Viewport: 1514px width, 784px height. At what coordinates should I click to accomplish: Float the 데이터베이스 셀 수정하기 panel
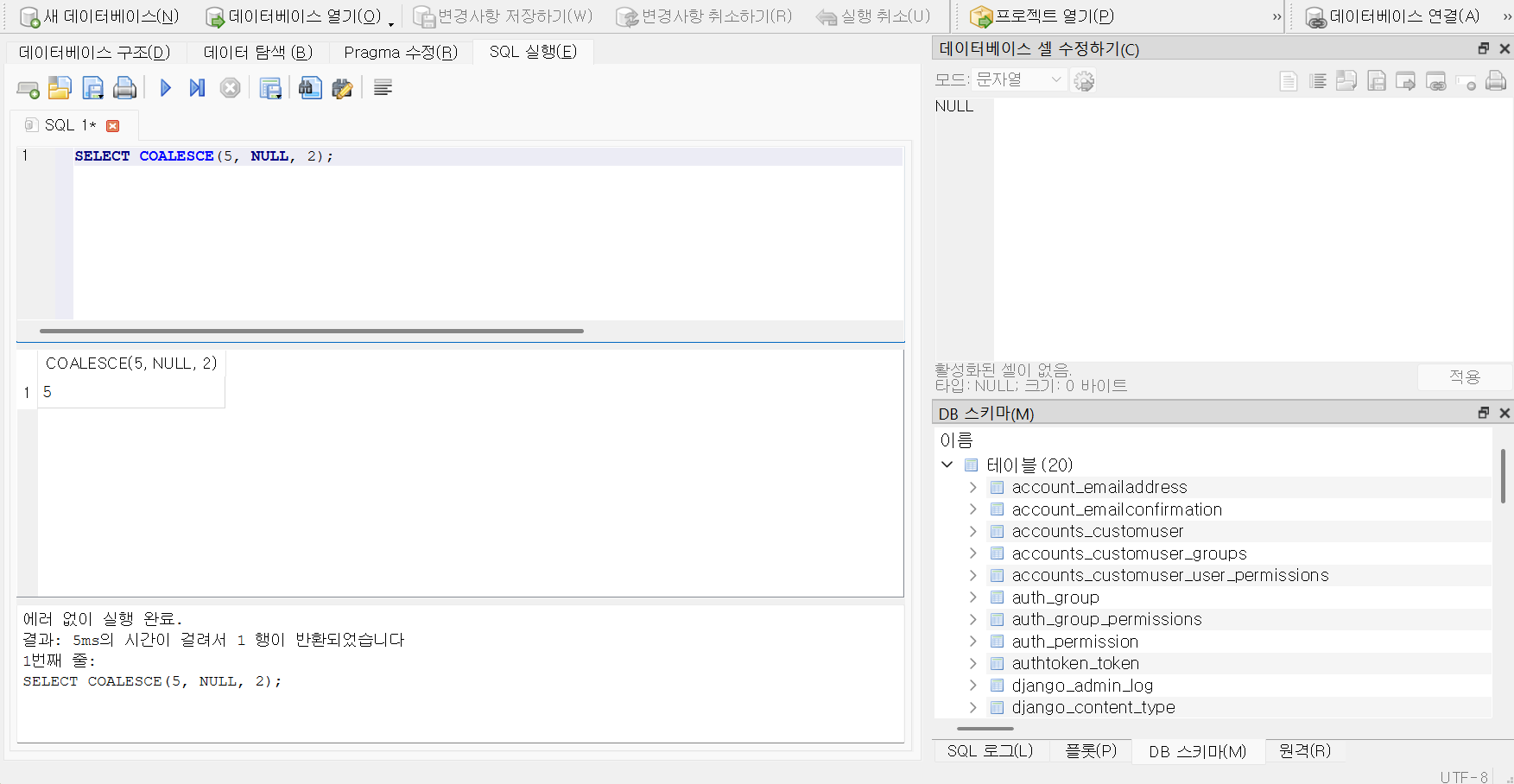coord(1484,49)
